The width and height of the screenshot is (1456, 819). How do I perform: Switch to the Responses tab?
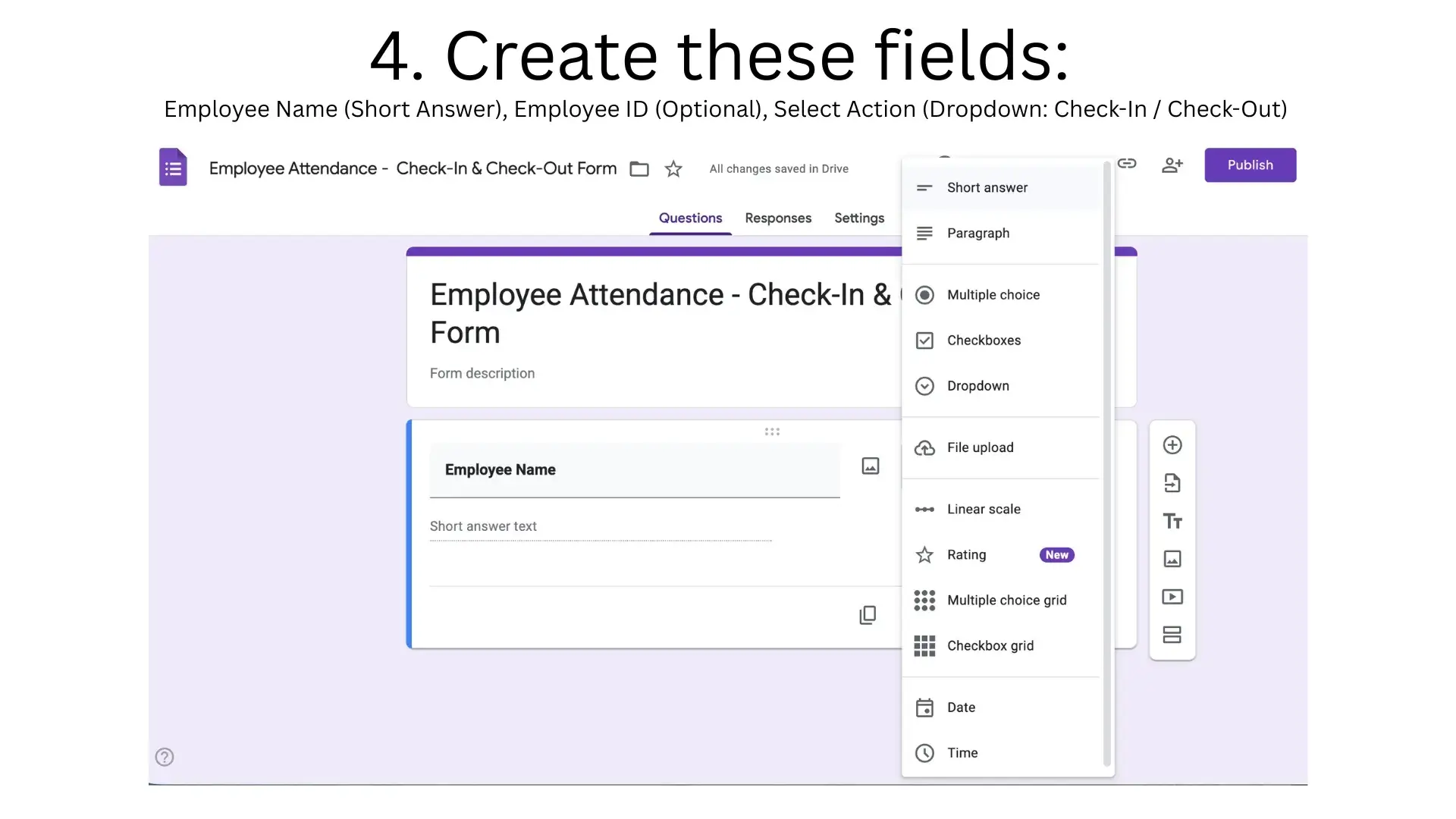point(778,218)
